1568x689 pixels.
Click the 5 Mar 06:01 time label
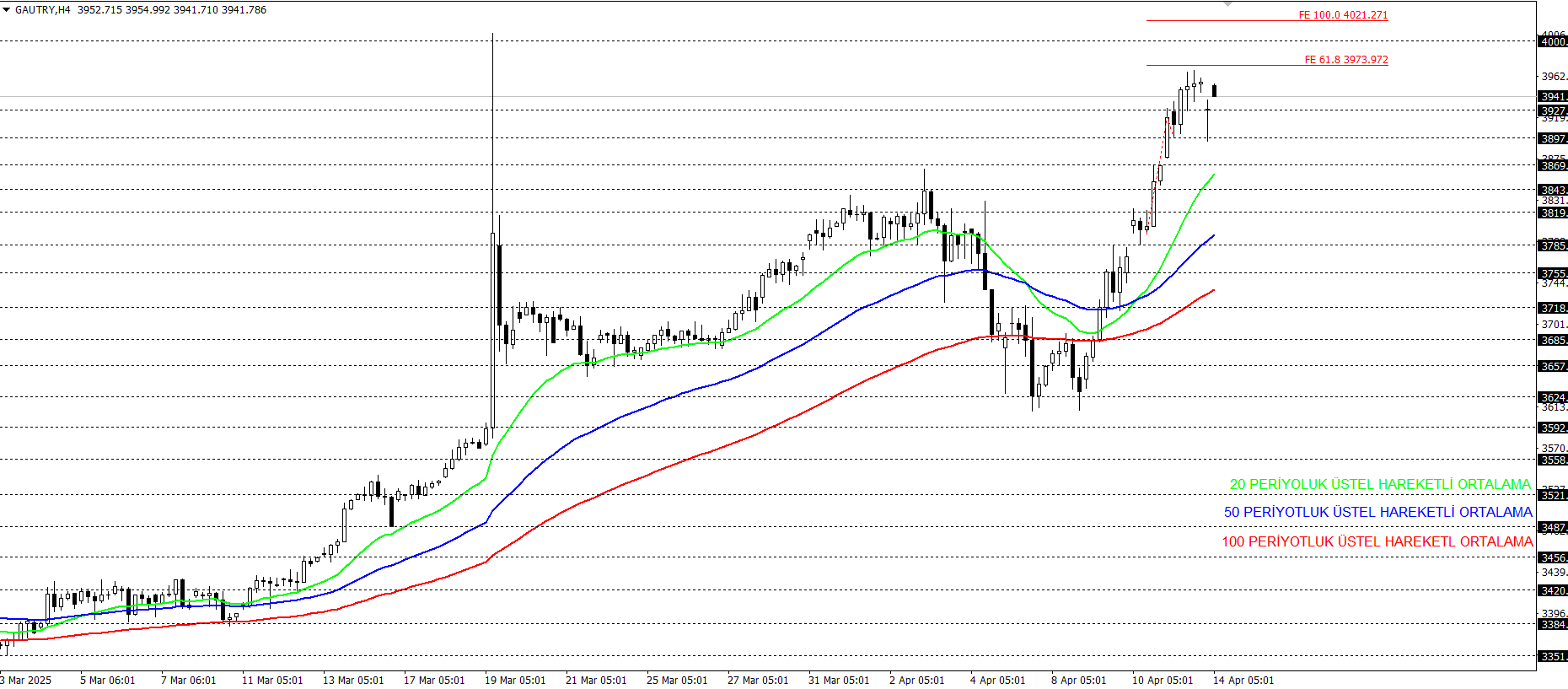[108, 681]
